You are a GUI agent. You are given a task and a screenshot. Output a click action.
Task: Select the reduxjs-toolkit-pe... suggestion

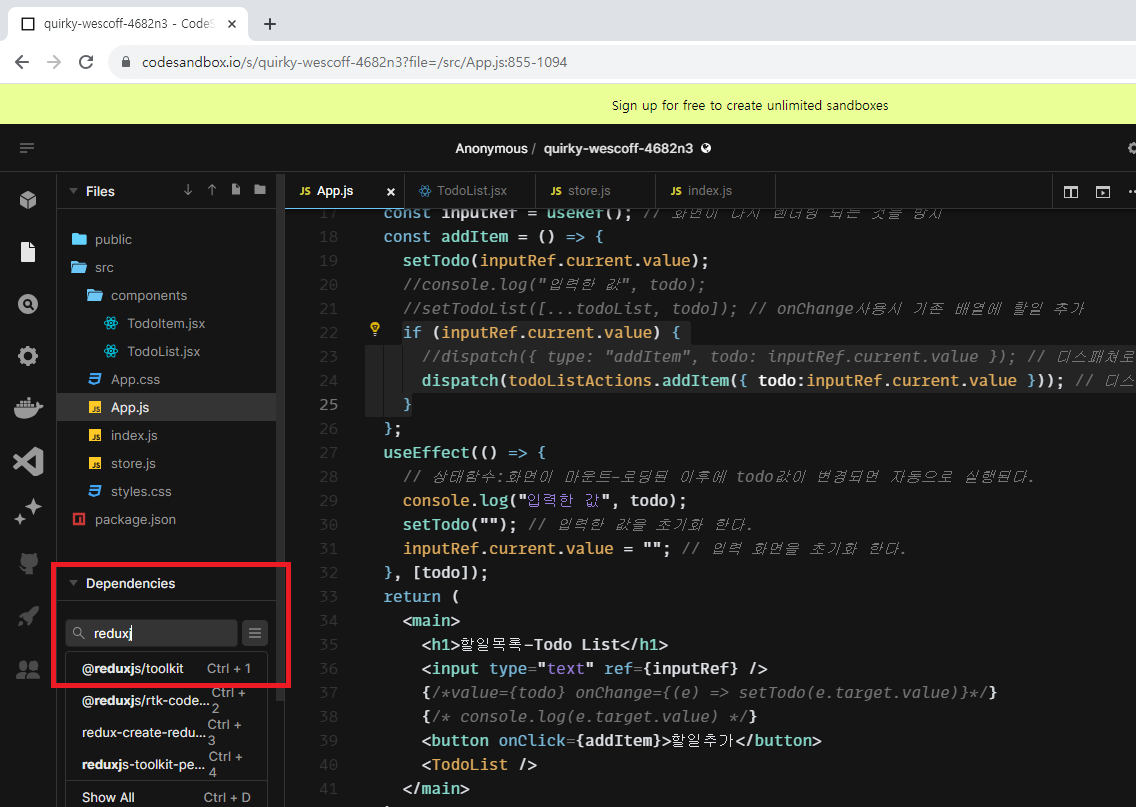pos(167,764)
